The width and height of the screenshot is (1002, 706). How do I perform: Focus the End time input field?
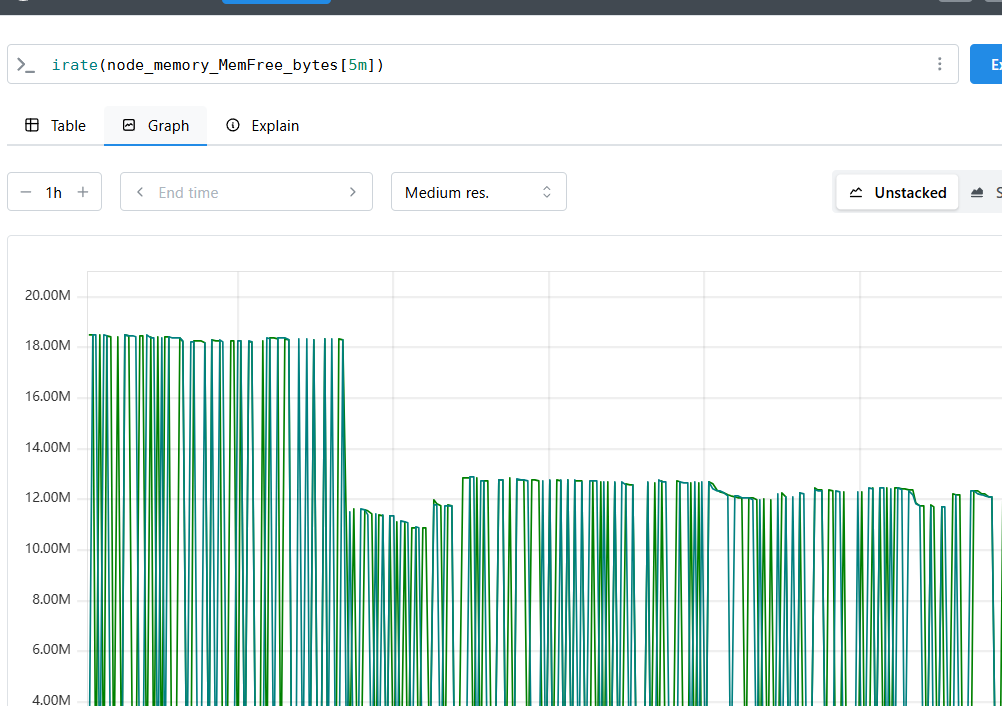point(246,192)
